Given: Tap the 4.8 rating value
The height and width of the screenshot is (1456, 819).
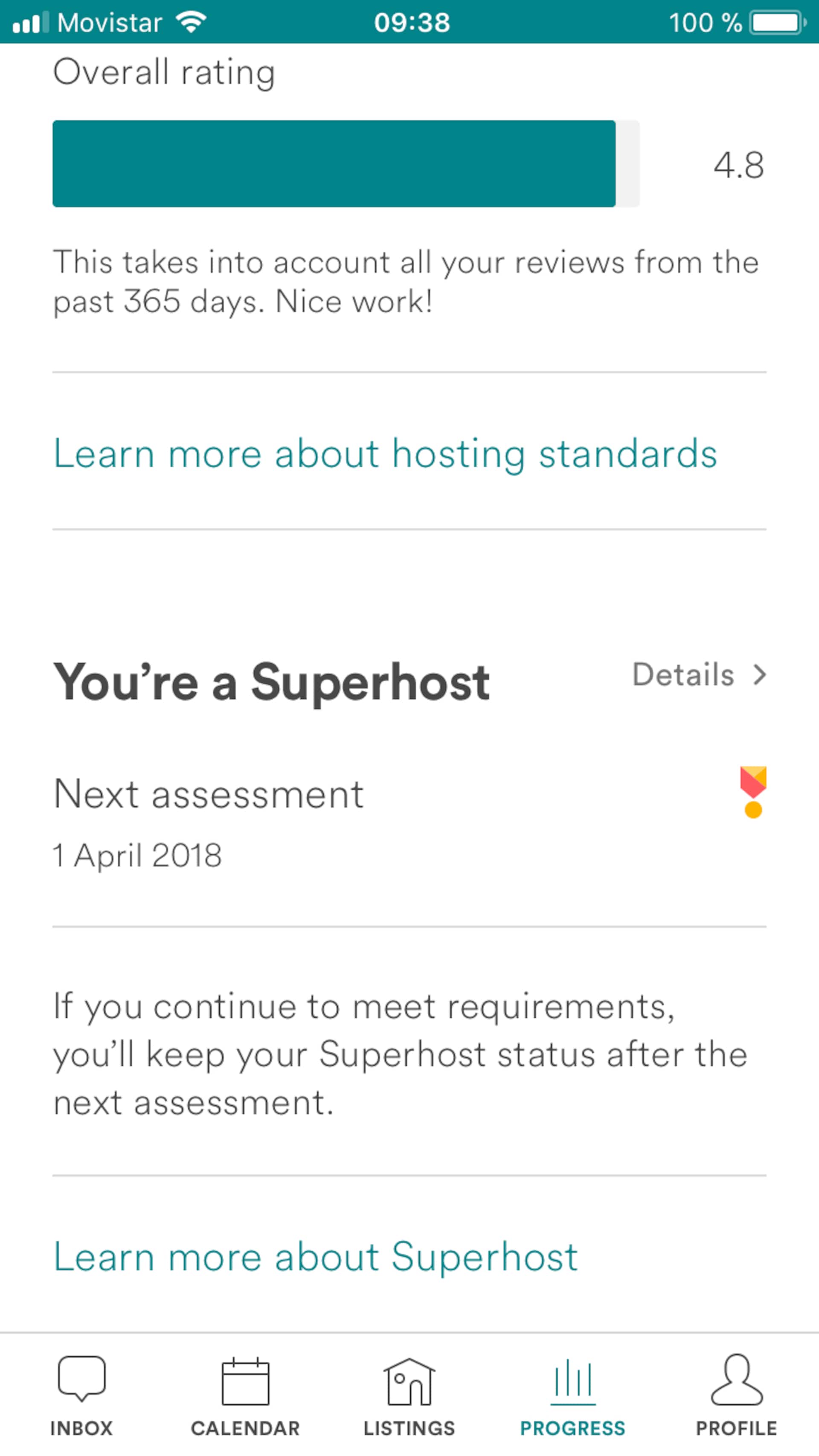Looking at the screenshot, I should [739, 165].
